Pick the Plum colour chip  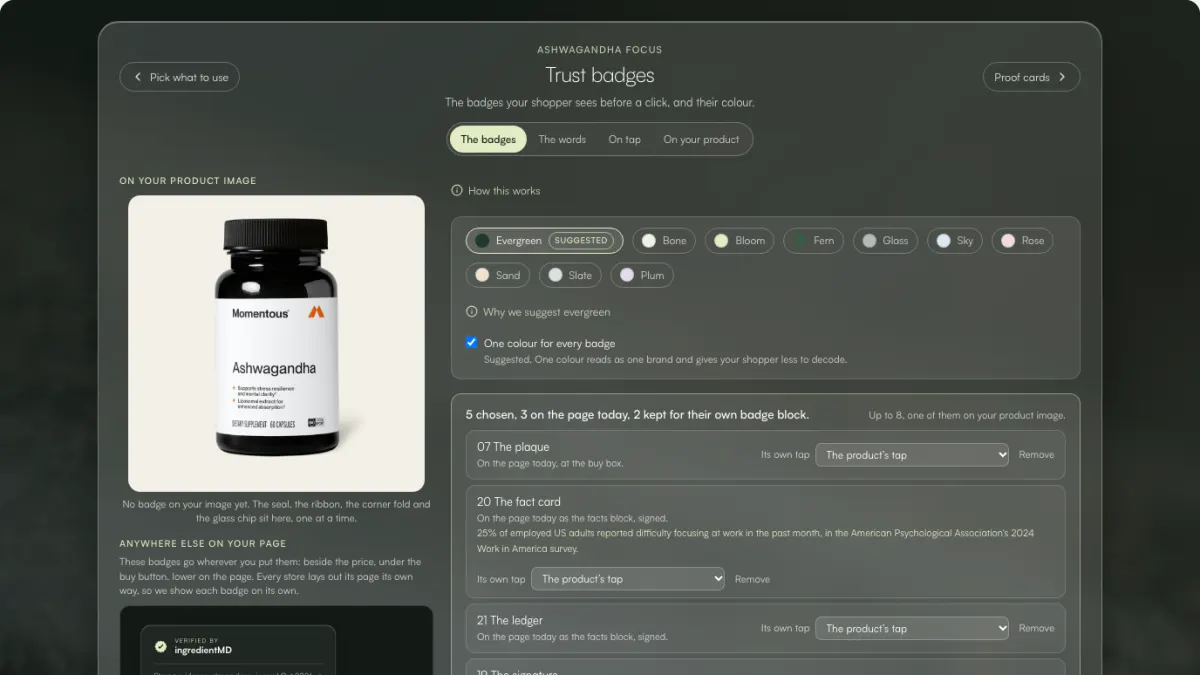tap(642, 275)
